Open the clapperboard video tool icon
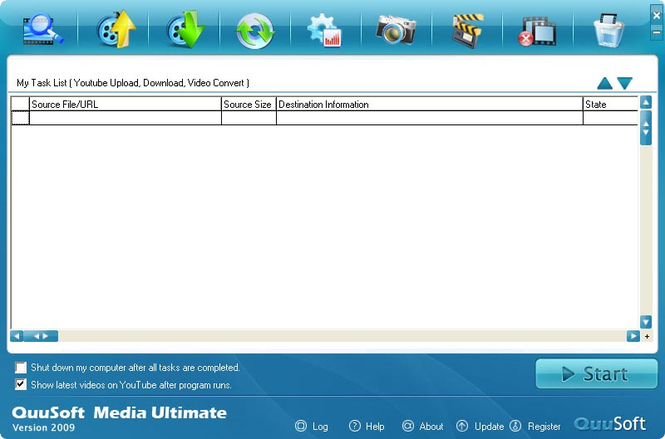 coord(467,31)
